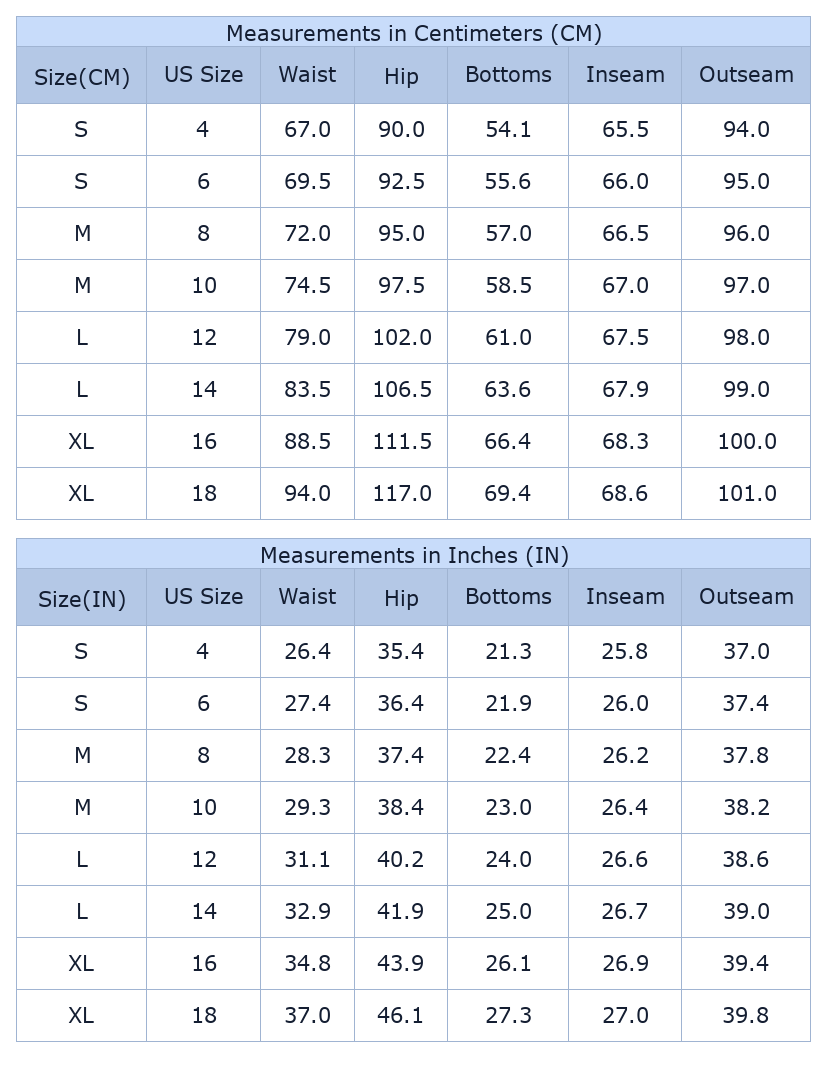
Task: Select the 117.0 hip value for US 18
Action: 401,494
